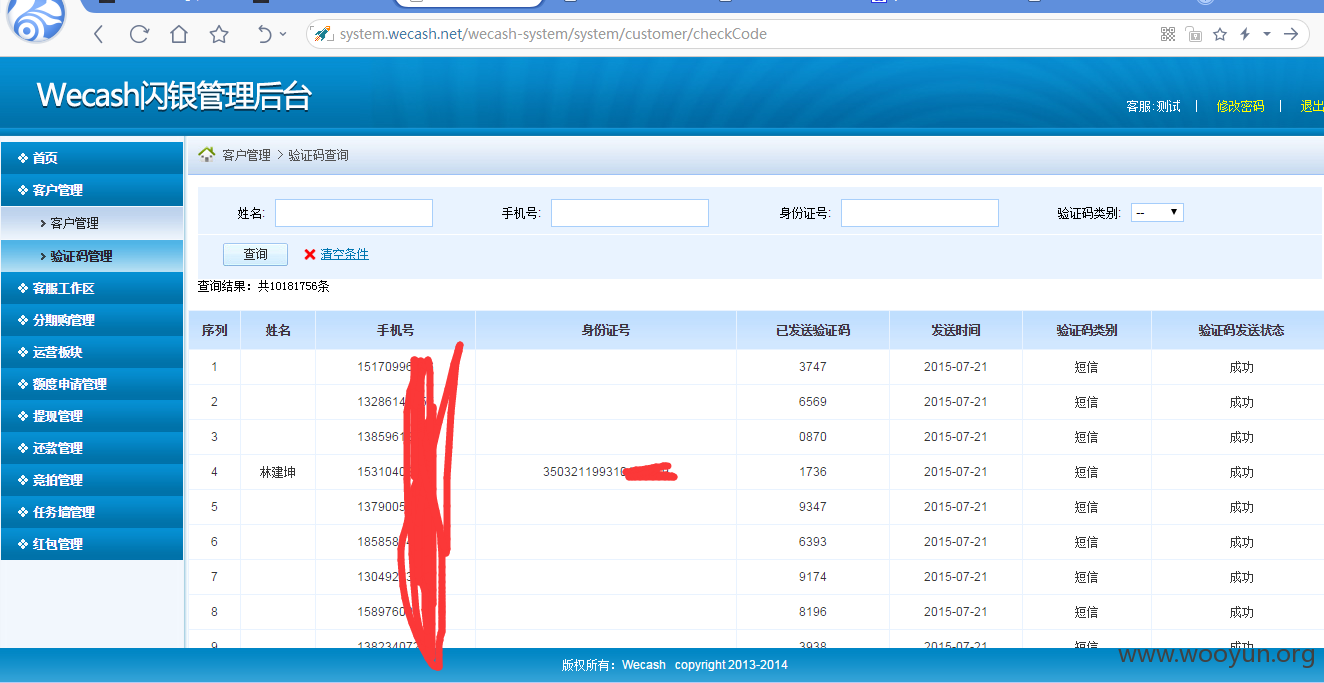Expand 额度申请管理 in the sidebar

pos(92,384)
